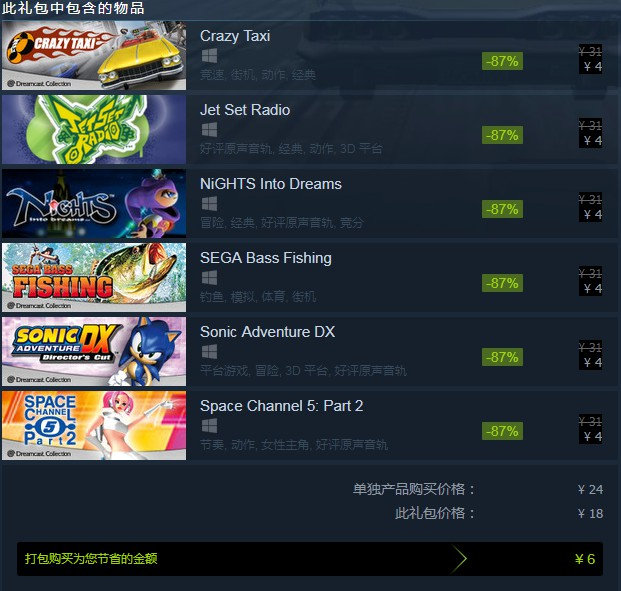
Task: Click the green bundle savings bar showing ¥6
Action: (x=310, y=559)
